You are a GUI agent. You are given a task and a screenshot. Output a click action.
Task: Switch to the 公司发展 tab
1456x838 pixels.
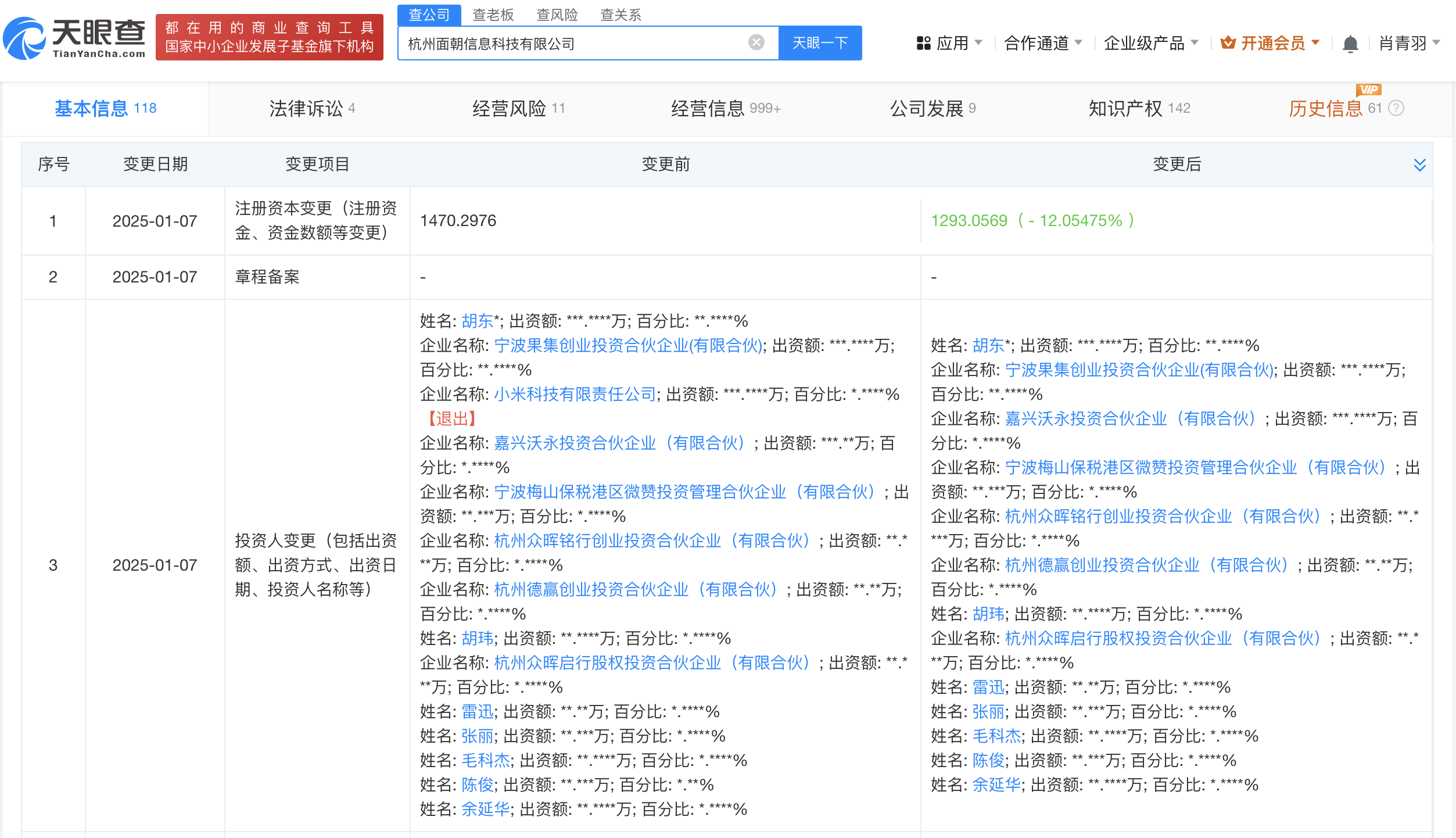[933, 109]
